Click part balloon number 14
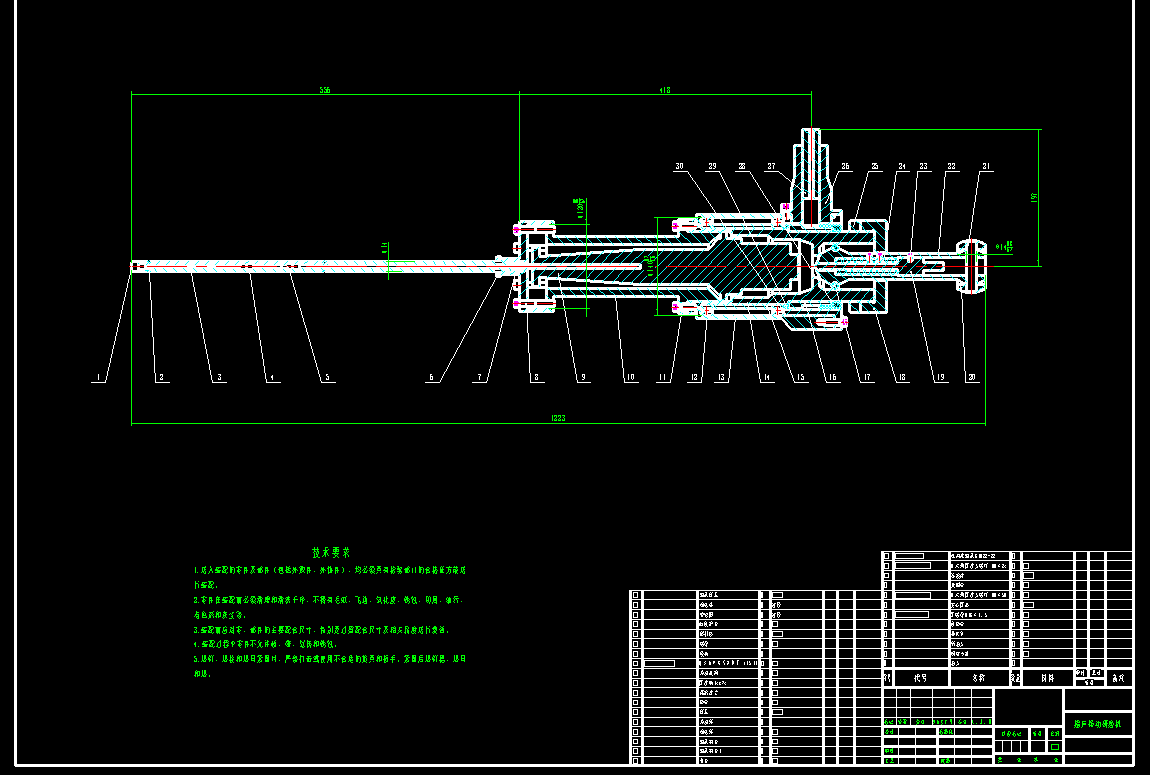 coord(766,378)
